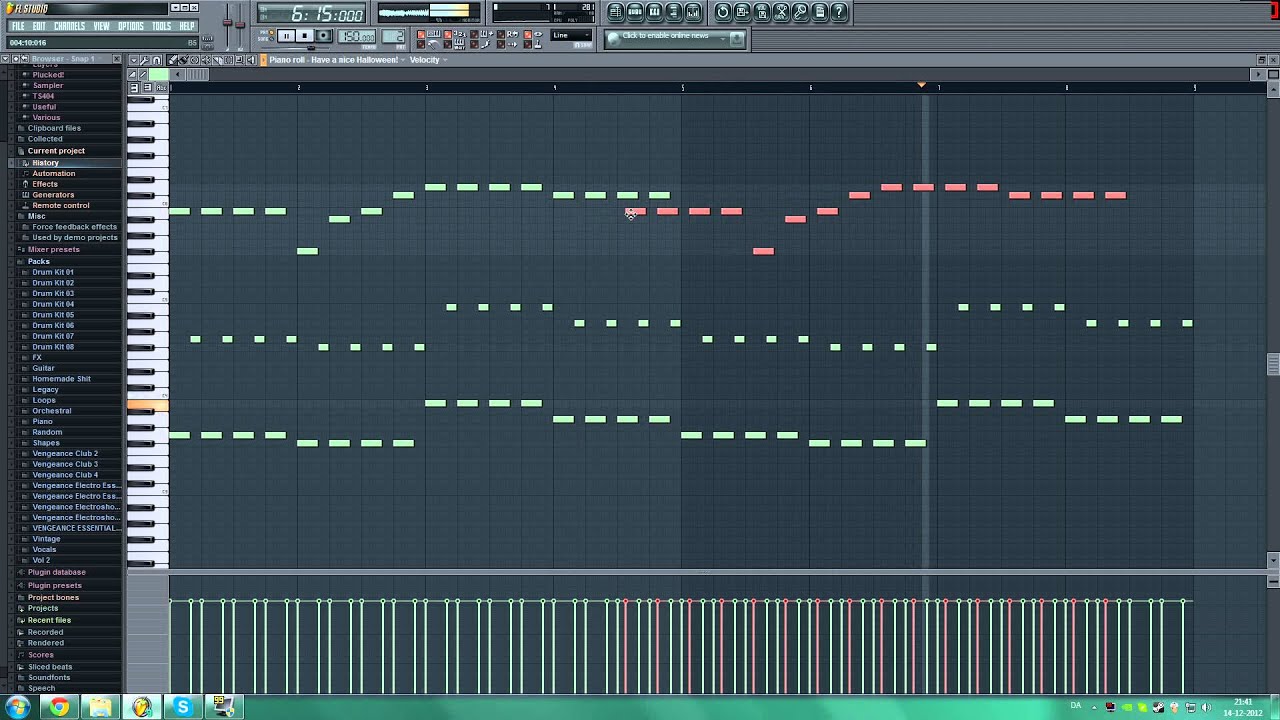Click to enable online news
The width and height of the screenshot is (1280, 720).
(x=675, y=37)
